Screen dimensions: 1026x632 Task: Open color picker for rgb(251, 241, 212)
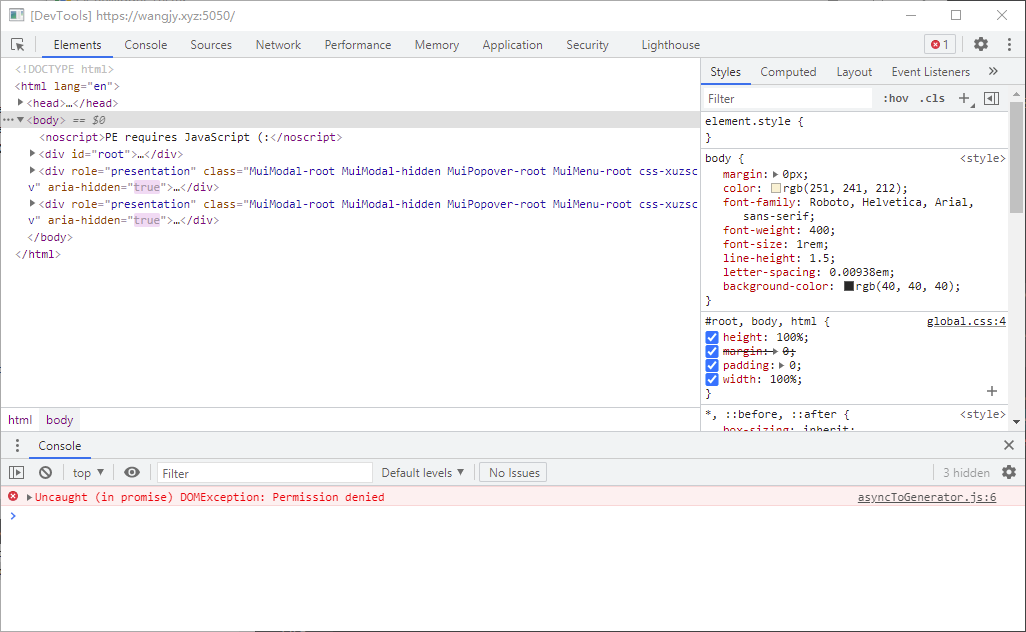pyautogui.click(x=776, y=188)
